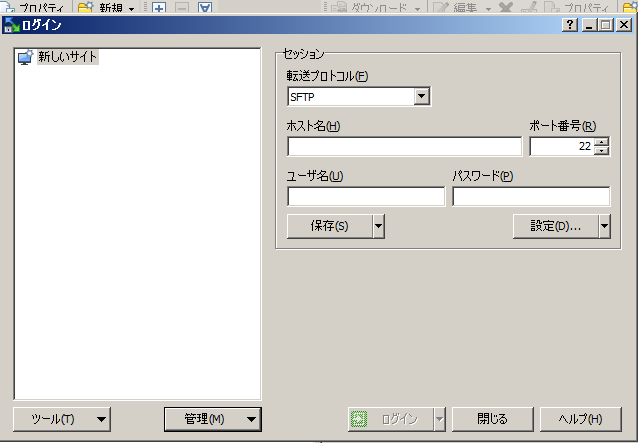Open the 管理(M) menu button
The image size is (638, 443).
(x=213, y=419)
